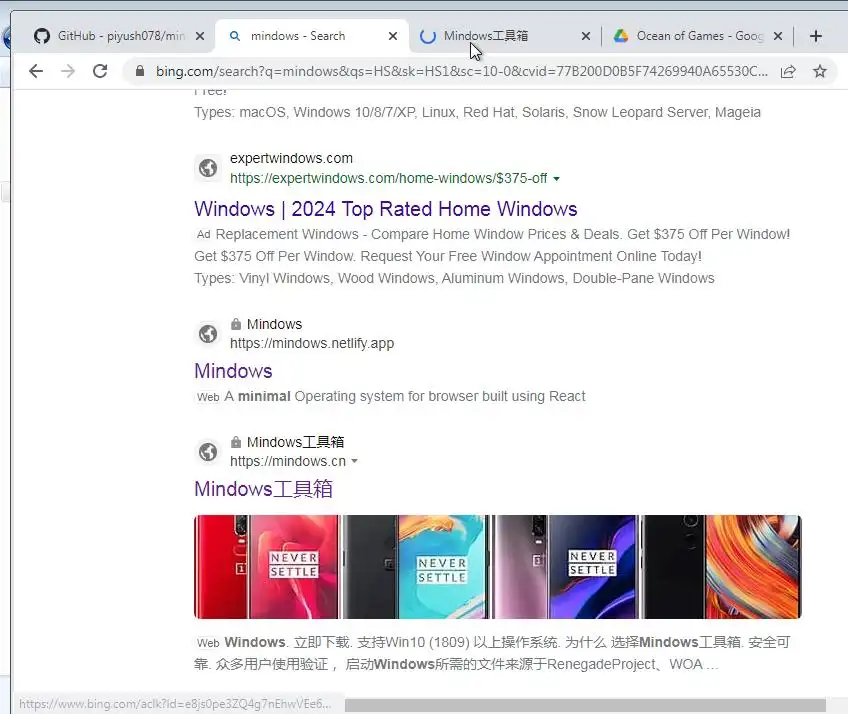Open Windows 2024 Top Rated Home Windows
Viewport: 848px width, 714px height.
pyautogui.click(x=386, y=209)
